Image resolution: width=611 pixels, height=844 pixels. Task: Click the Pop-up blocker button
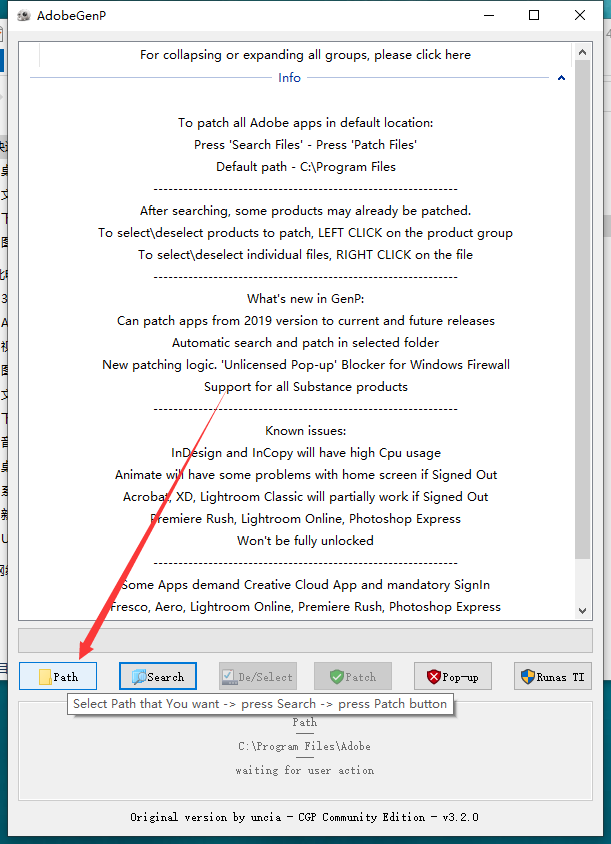point(453,676)
